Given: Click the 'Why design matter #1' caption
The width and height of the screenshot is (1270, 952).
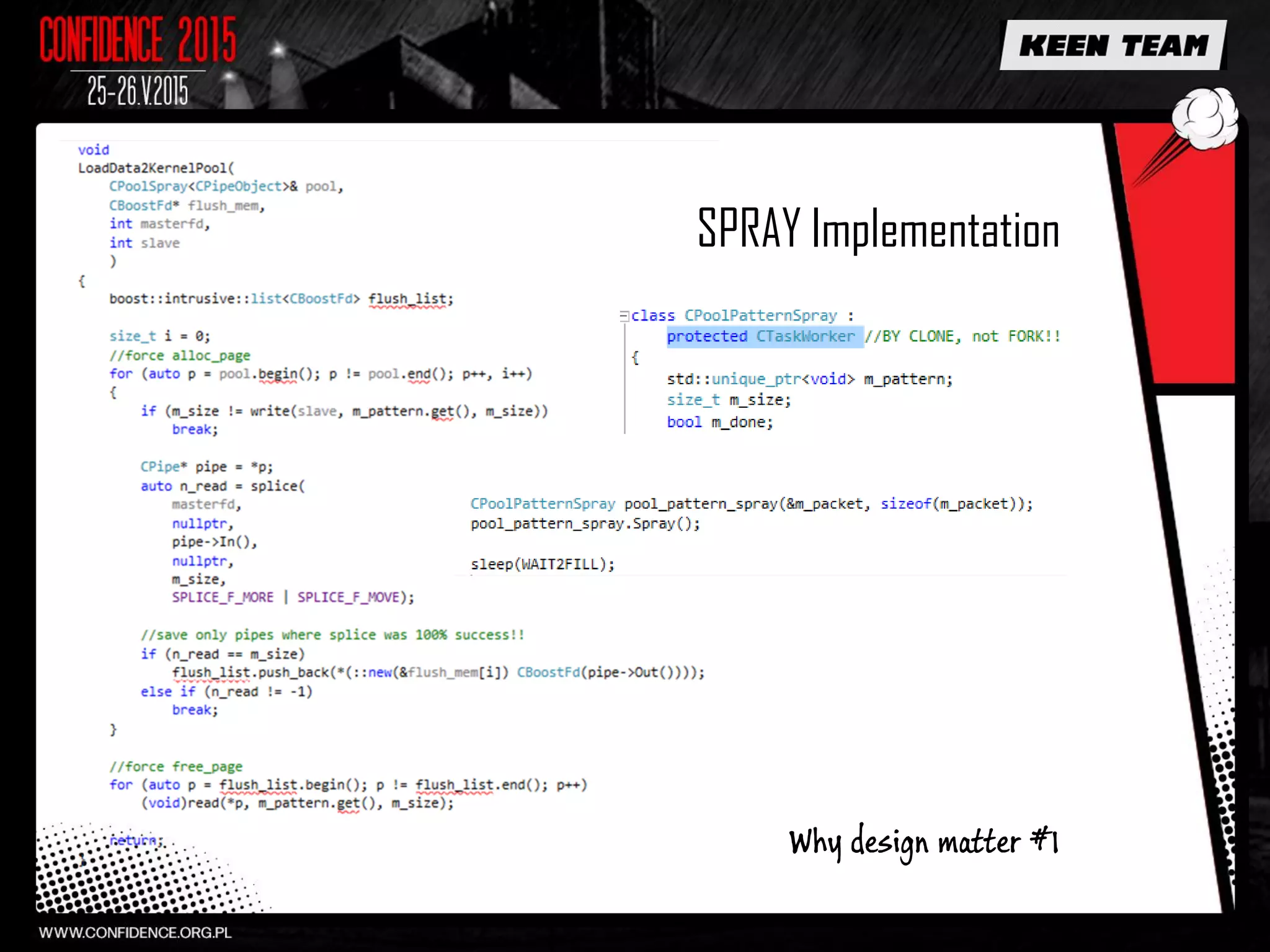Looking at the screenshot, I should pos(923,842).
